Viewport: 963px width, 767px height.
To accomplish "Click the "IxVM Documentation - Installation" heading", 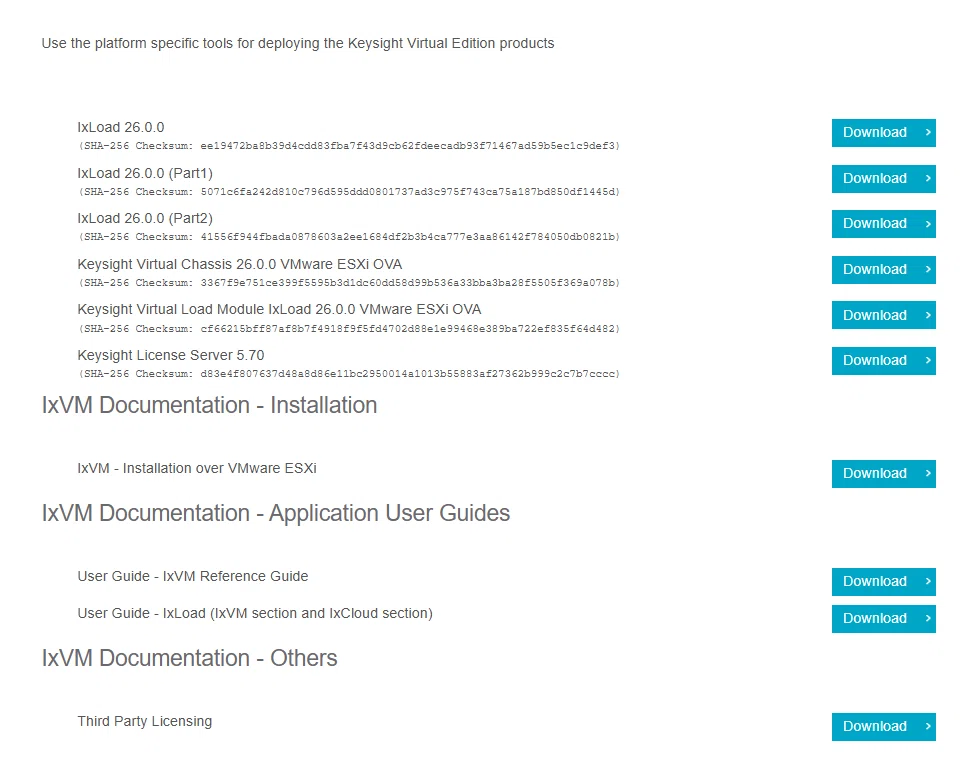I will coord(209,405).
